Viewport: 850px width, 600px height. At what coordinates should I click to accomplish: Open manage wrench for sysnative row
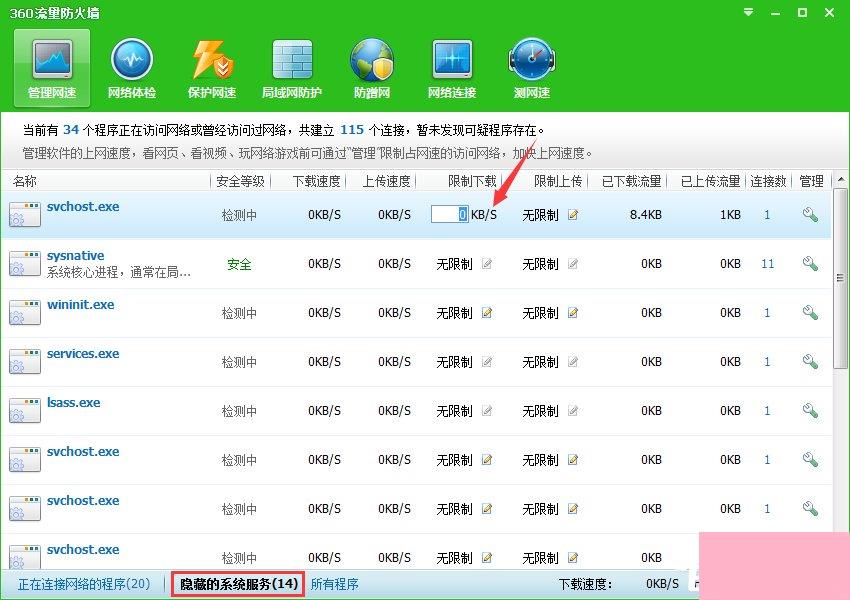[810, 264]
